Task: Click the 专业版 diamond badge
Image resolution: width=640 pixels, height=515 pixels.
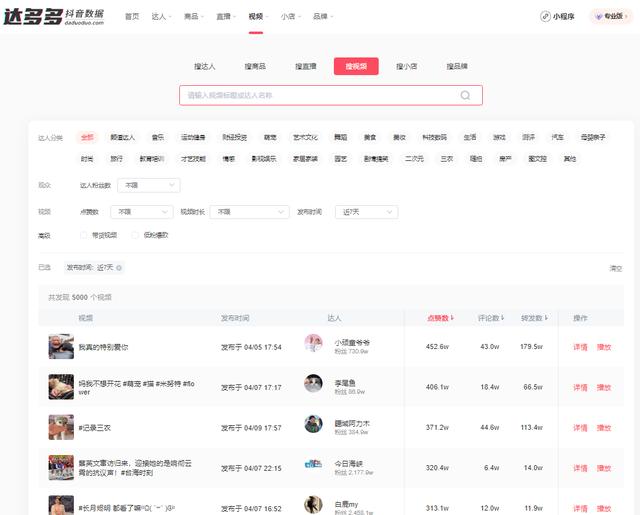Action: pyautogui.click(x=611, y=16)
